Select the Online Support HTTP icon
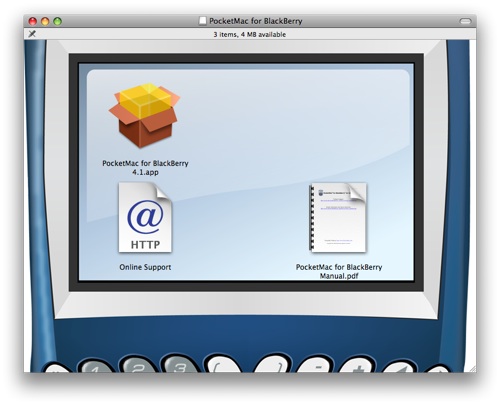The image size is (500, 405). pyautogui.click(x=145, y=217)
